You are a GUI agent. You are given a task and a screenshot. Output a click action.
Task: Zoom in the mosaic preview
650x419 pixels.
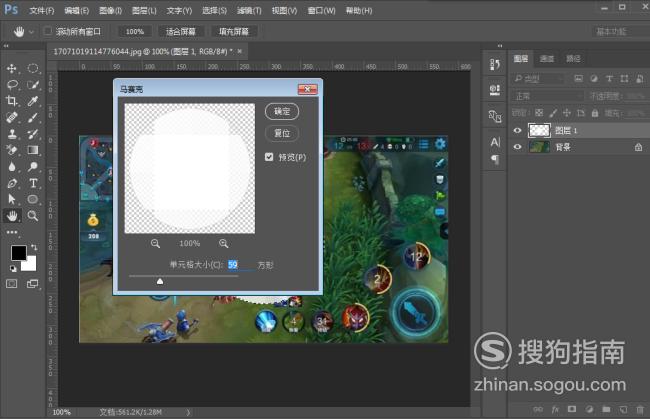(x=223, y=244)
